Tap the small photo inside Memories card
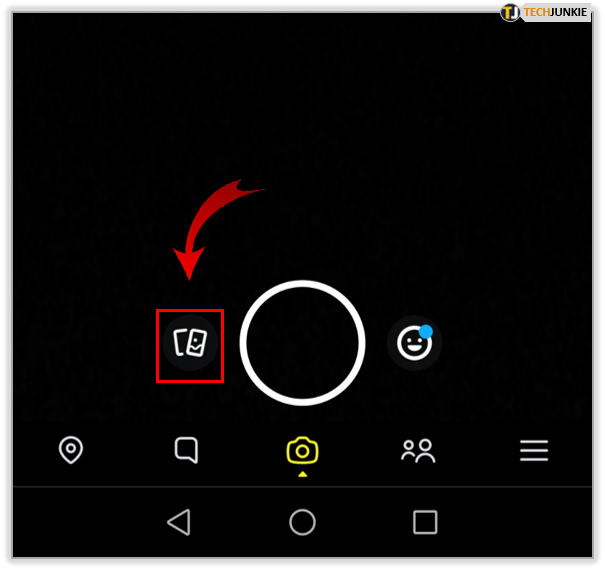 [196, 343]
